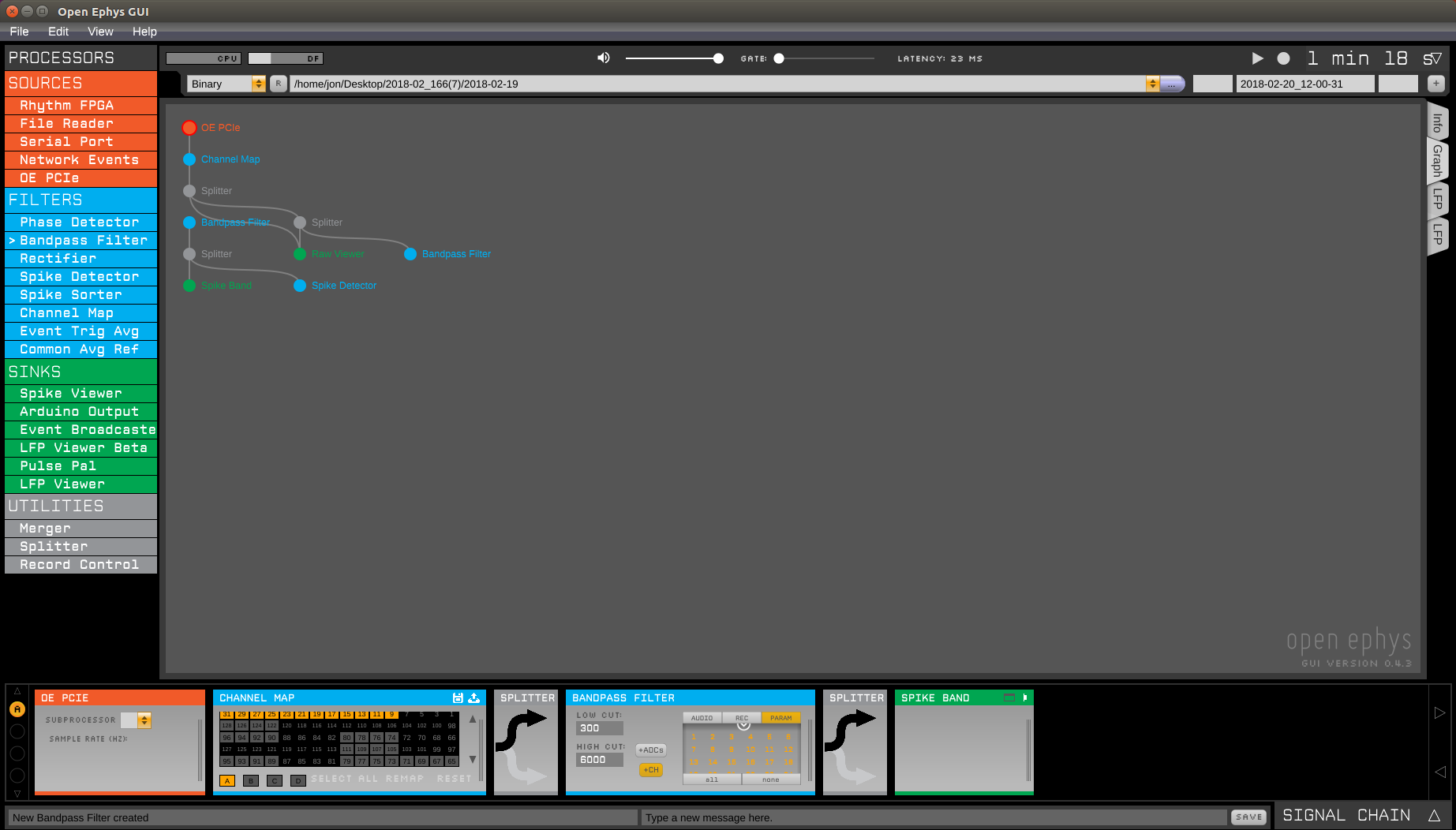Select all channels with the all button

tap(711, 779)
